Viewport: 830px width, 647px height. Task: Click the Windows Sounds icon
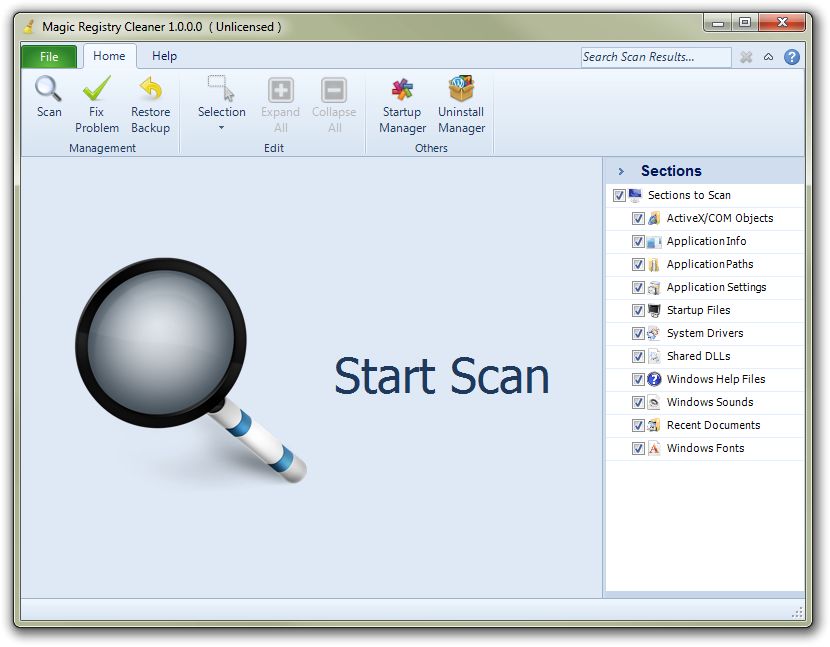coord(654,402)
